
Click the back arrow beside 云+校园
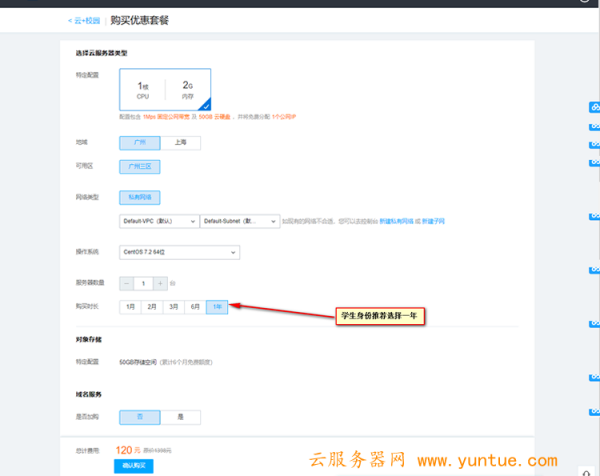point(70,20)
